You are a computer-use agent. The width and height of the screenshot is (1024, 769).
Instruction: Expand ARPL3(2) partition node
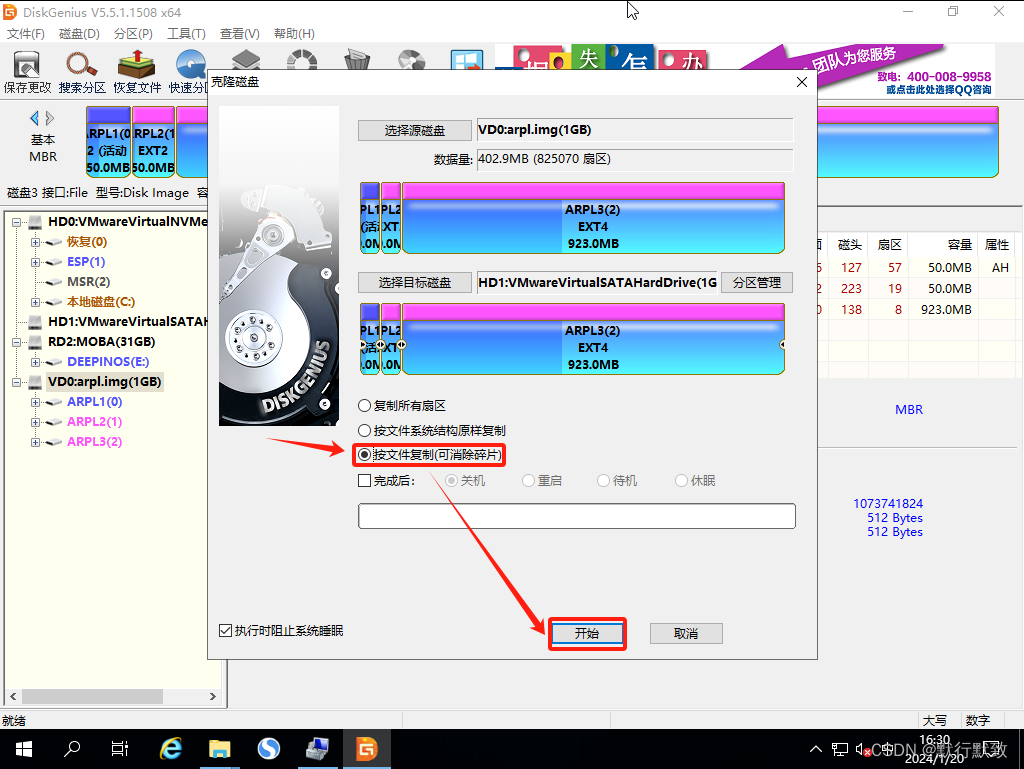tap(35, 442)
